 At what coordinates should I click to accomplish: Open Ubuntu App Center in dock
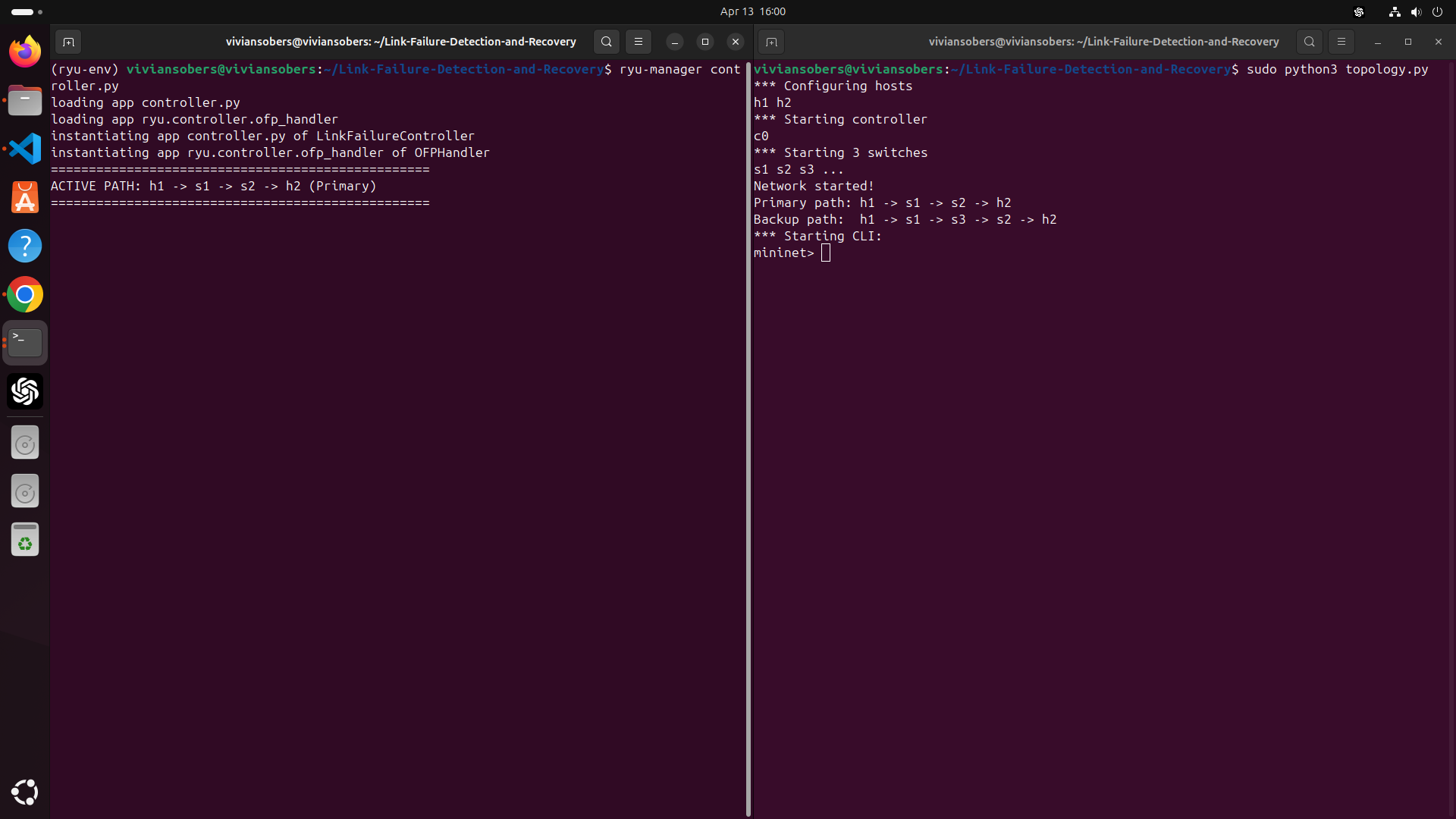point(25,197)
